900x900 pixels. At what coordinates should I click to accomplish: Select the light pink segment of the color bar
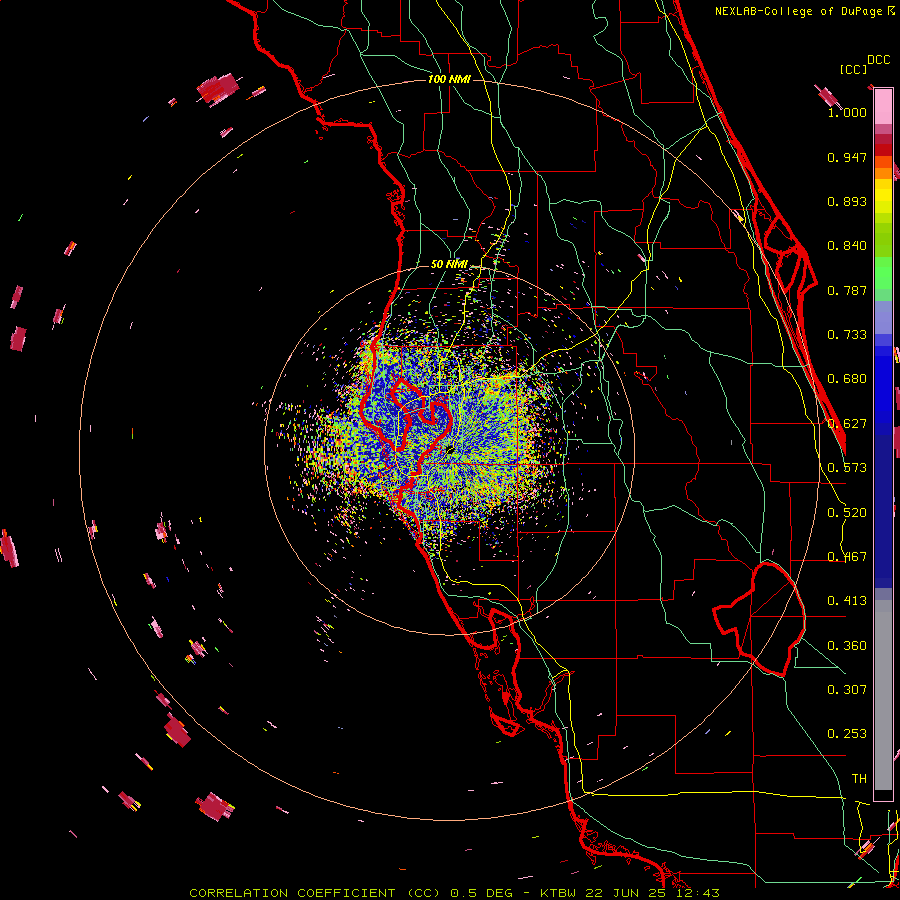click(883, 107)
